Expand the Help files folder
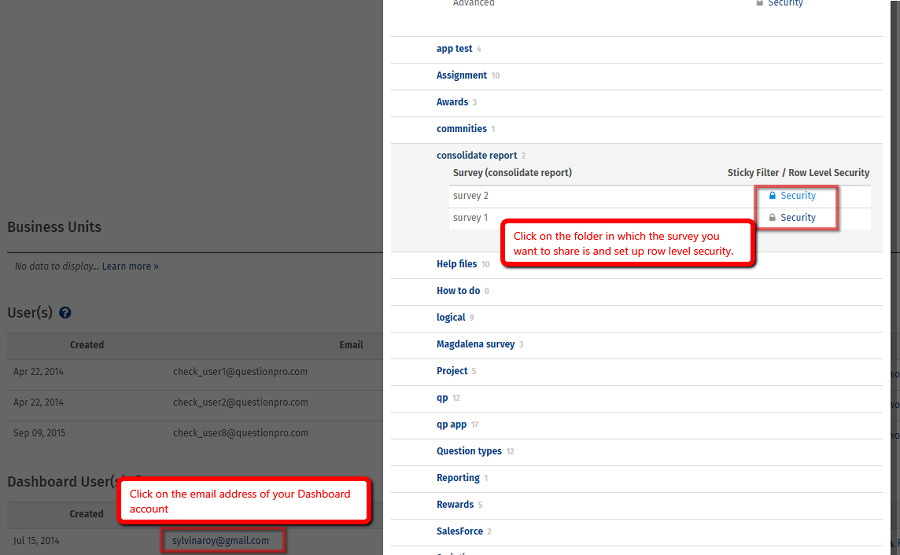 point(456,264)
